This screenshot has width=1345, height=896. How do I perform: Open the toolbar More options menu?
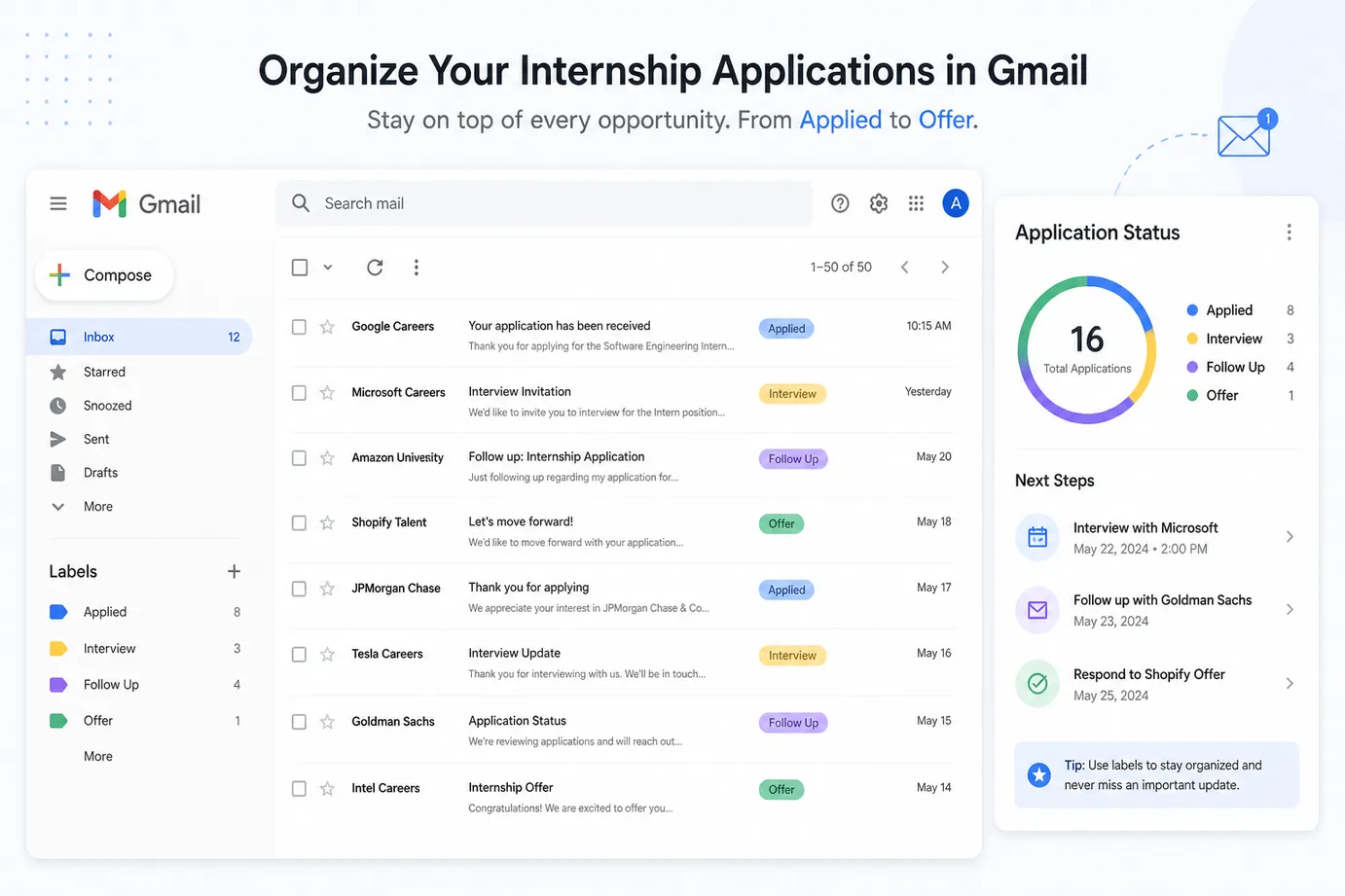(417, 267)
